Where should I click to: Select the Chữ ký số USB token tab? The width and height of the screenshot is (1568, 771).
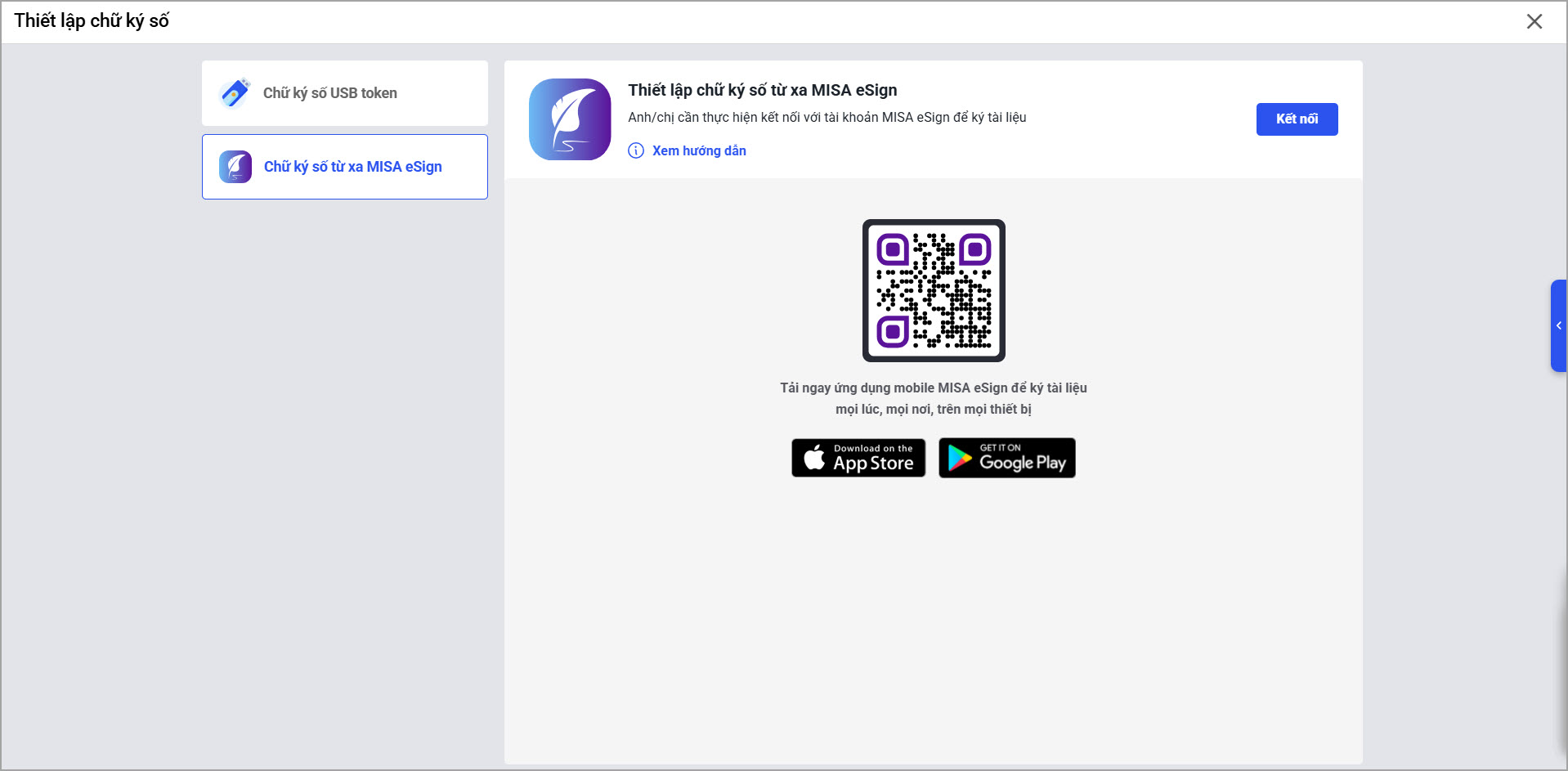click(x=345, y=93)
